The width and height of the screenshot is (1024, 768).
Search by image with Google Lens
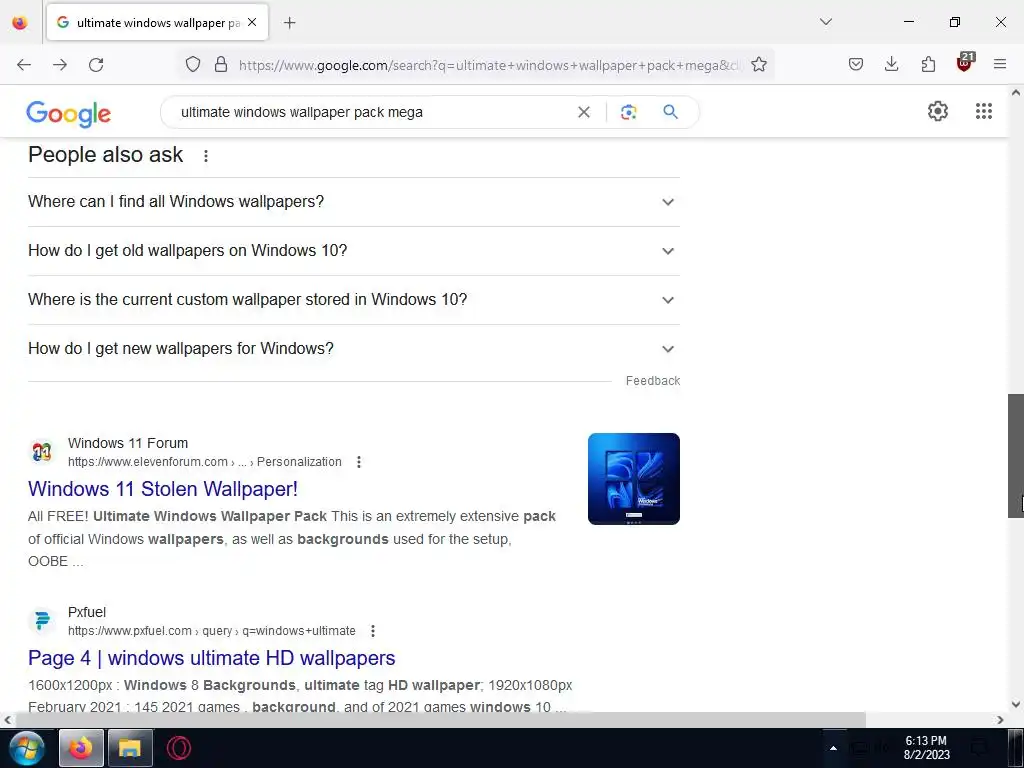pos(628,112)
